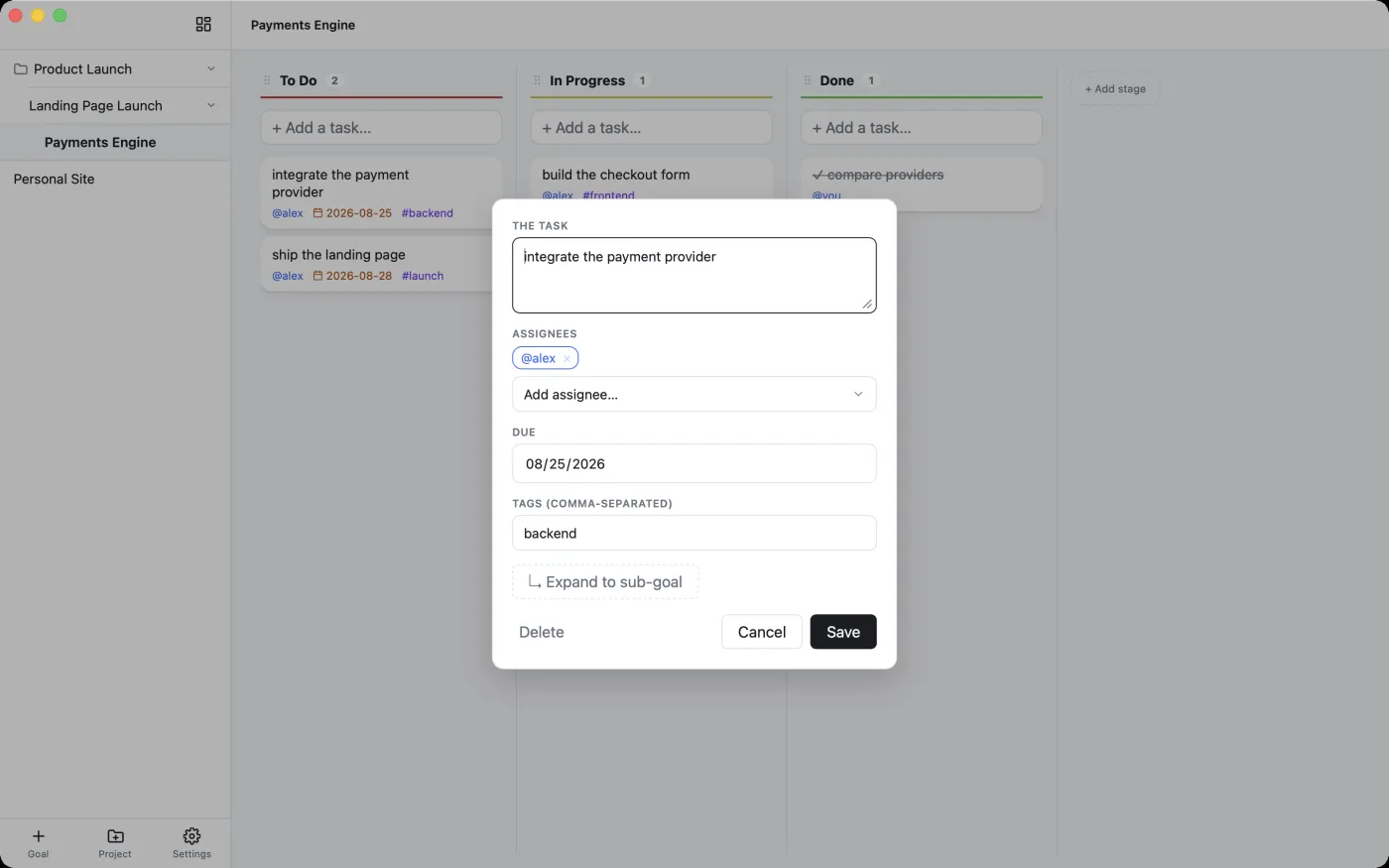Open the compare providers card
Image resolution: width=1389 pixels, height=868 pixels.
921,184
